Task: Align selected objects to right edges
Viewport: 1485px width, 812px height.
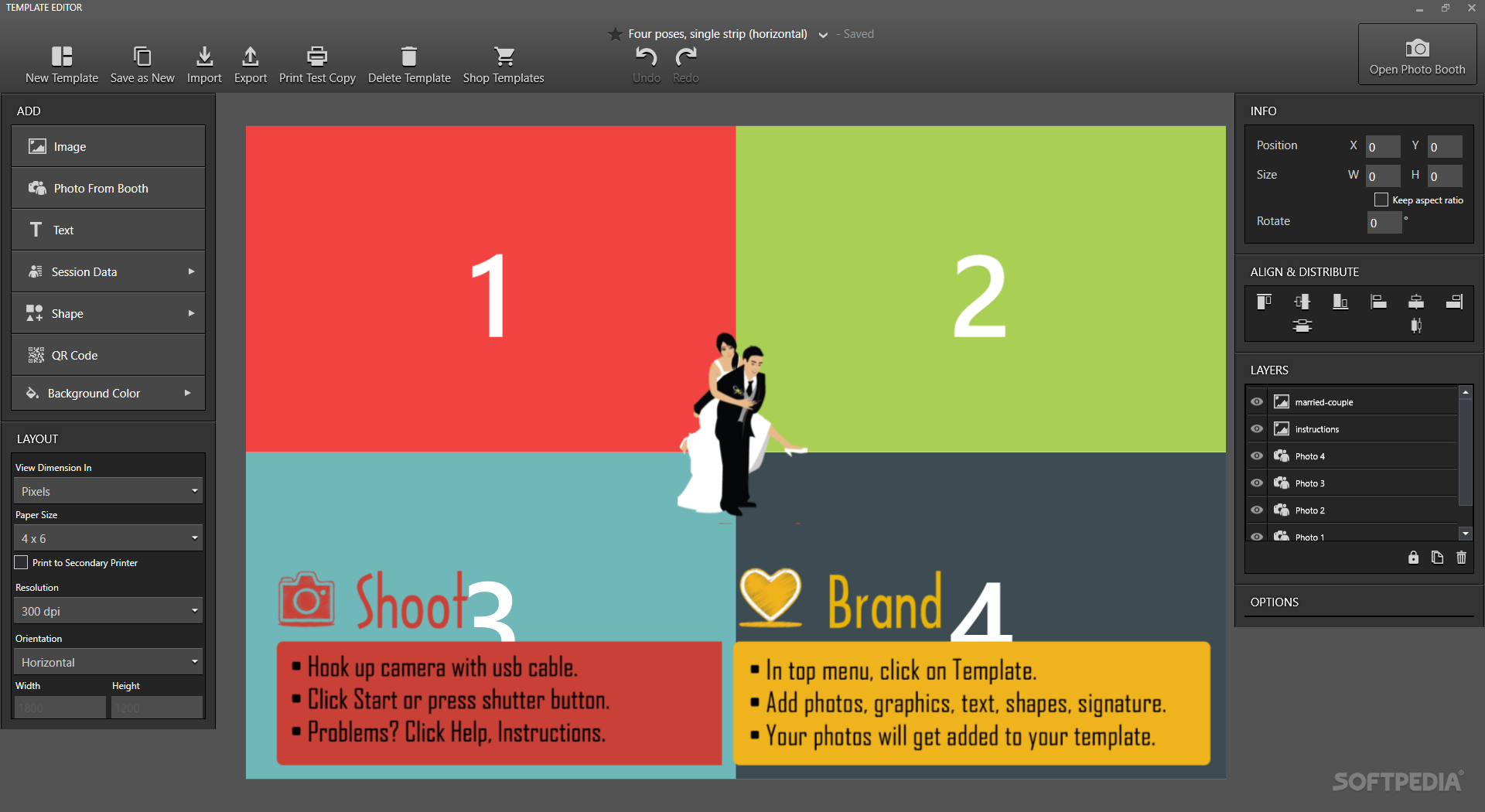Action: 1454,302
